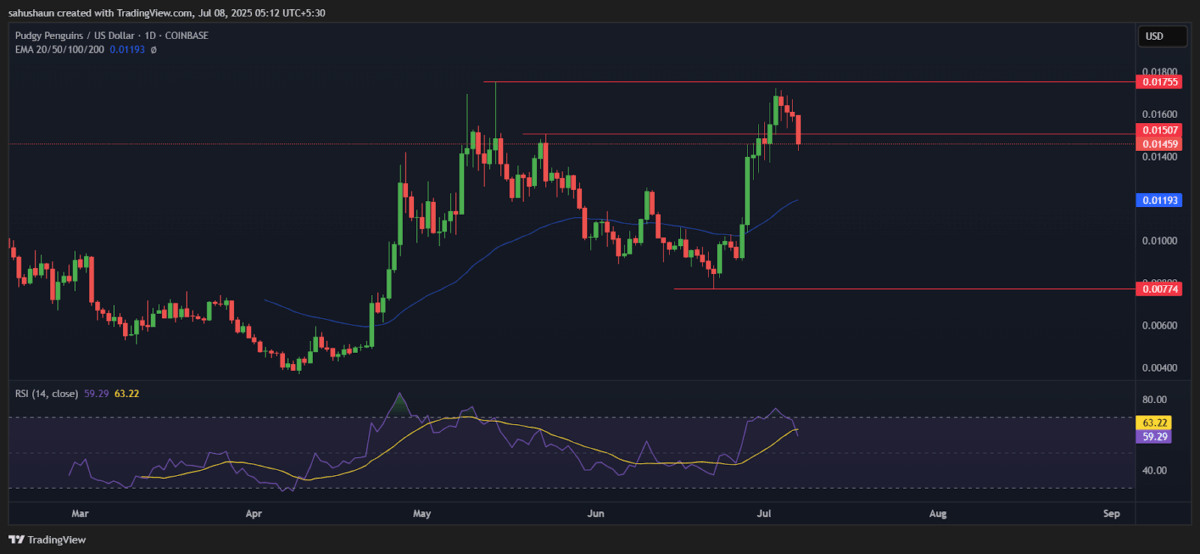Click the 0.01400 price scale label
Image resolution: width=1200 pixels, height=554 pixels.
(1158, 157)
